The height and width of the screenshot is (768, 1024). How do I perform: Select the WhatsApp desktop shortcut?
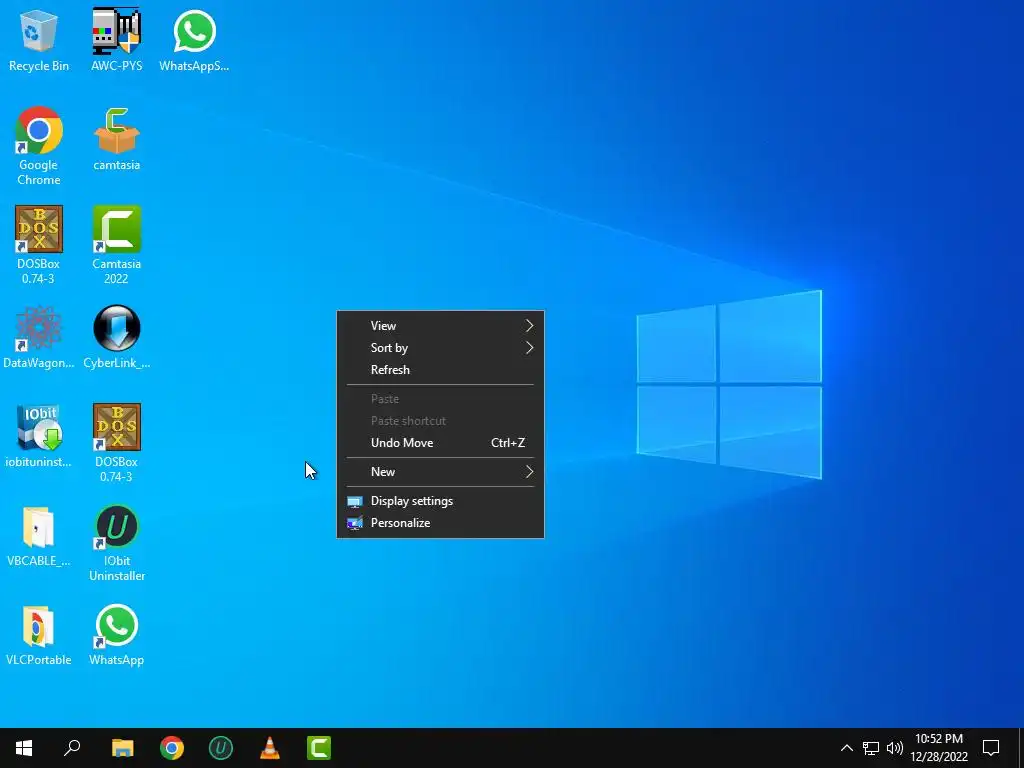click(x=116, y=635)
